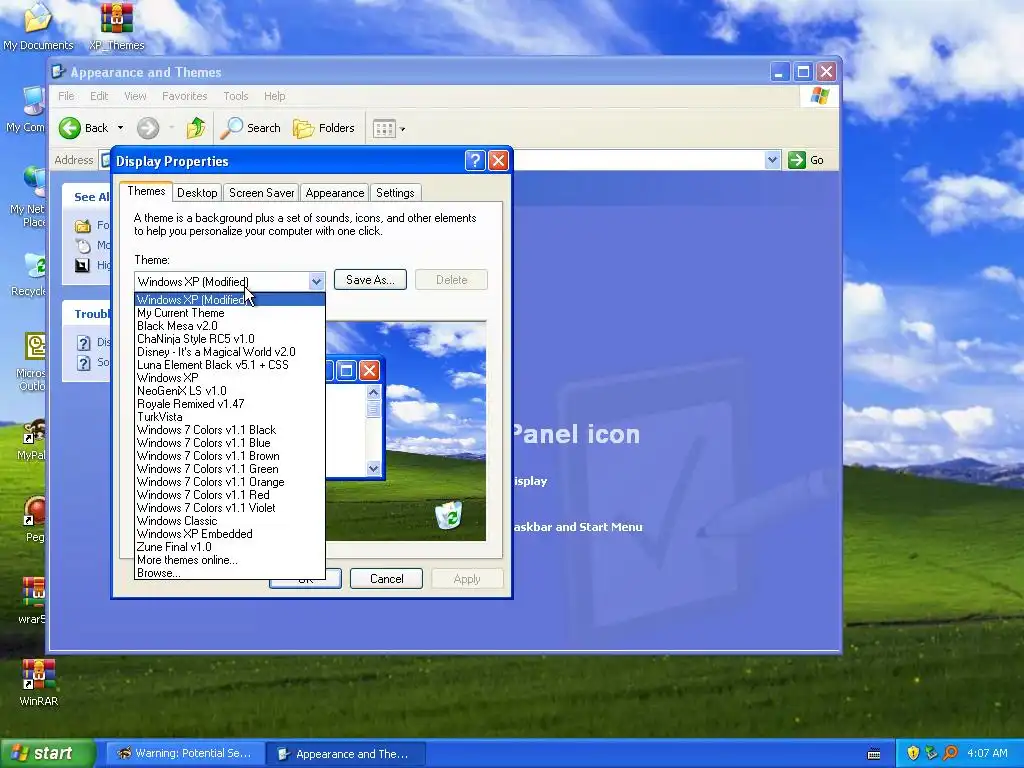Viewport: 1024px width, 768px height.
Task: Choose Windows XP Embedded theme
Action: click(x=229, y=534)
